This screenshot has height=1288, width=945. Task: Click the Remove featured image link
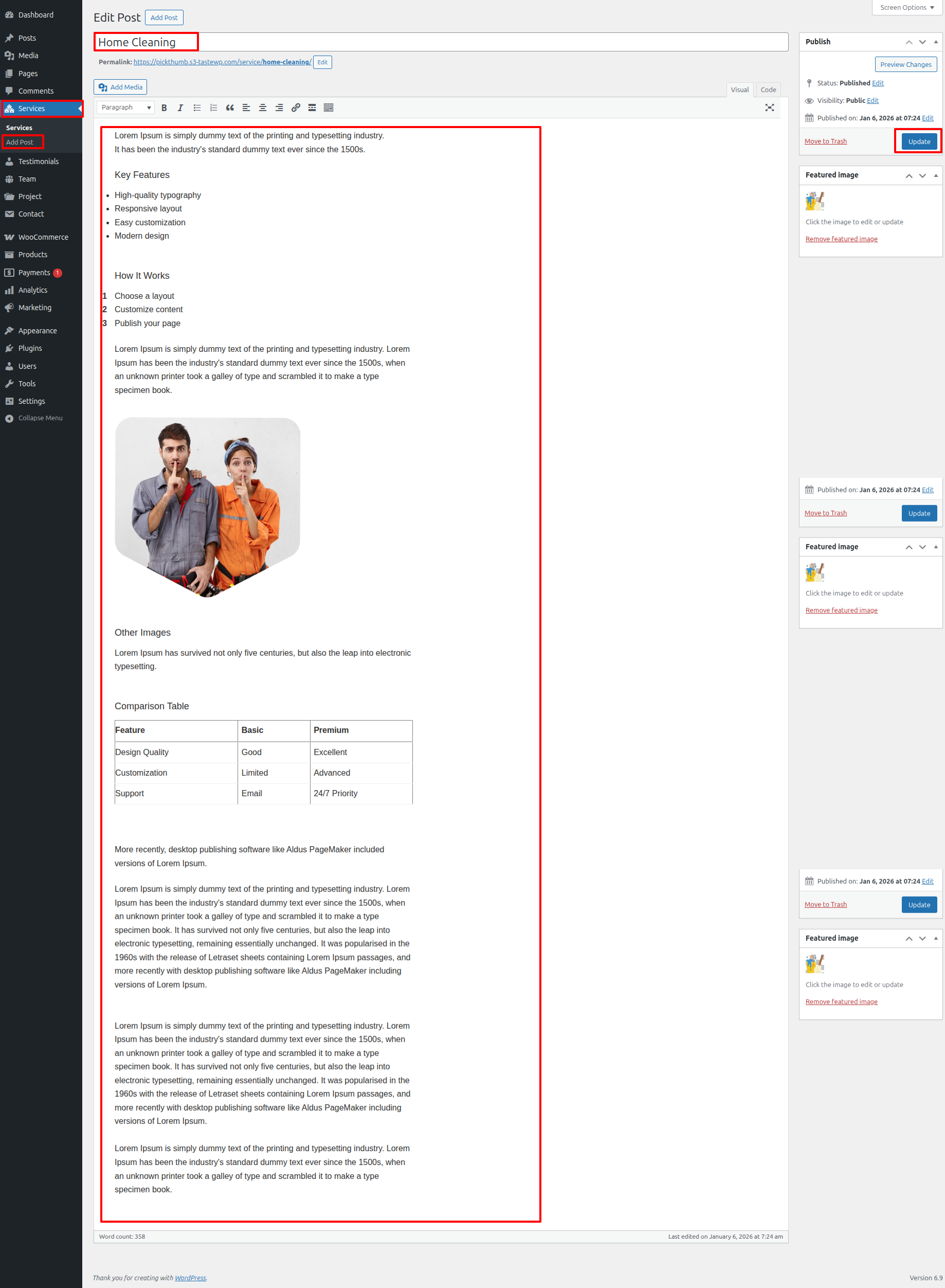click(x=841, y=239)
